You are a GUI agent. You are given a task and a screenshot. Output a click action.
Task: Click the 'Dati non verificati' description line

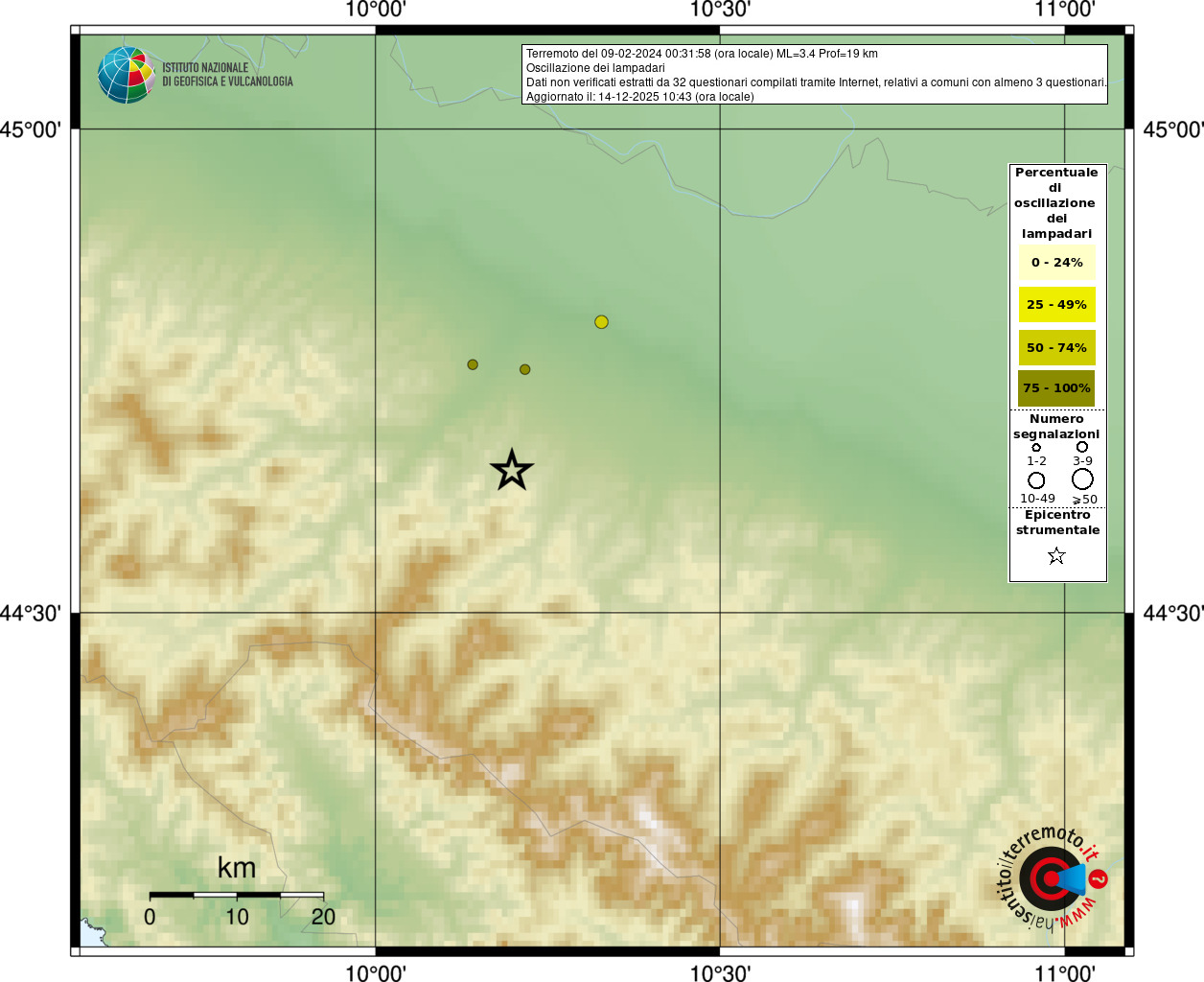(816, 82)
